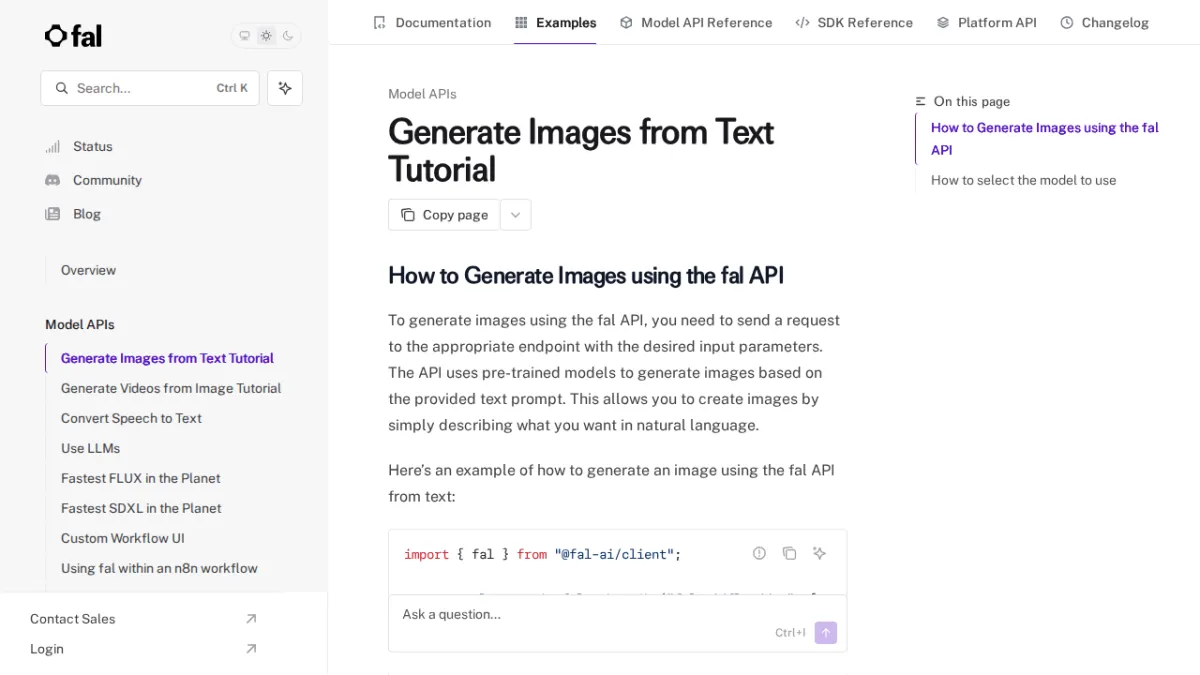Click arrow icon beside Login
The height and width of the screenshot is (675, 1200).
click(251, 649)
